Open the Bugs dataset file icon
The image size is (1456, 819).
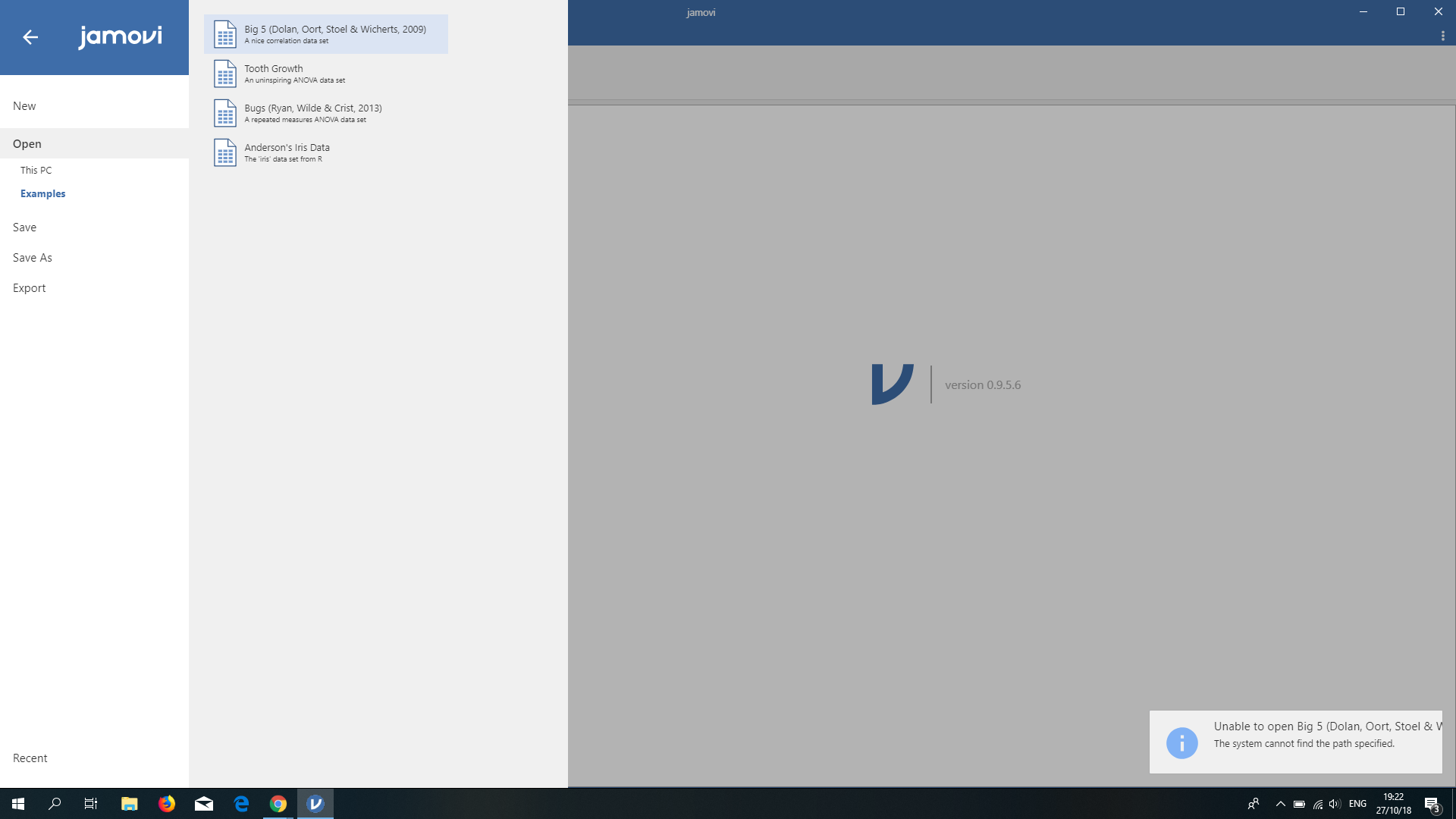(x=224, y=113)
